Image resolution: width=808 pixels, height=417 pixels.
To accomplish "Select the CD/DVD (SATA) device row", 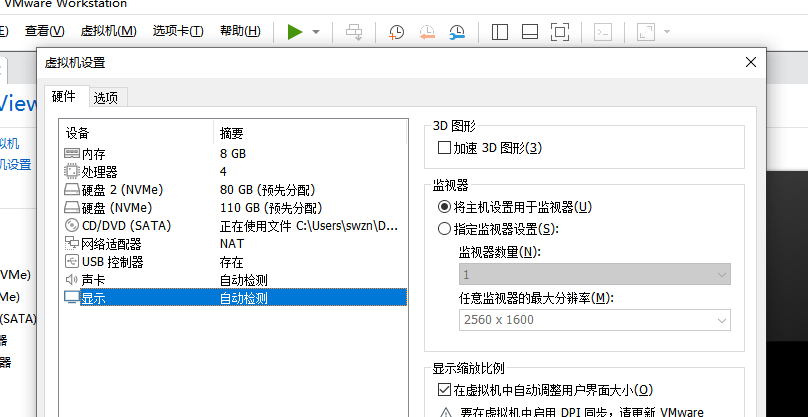I will click(x=234, y=226).
